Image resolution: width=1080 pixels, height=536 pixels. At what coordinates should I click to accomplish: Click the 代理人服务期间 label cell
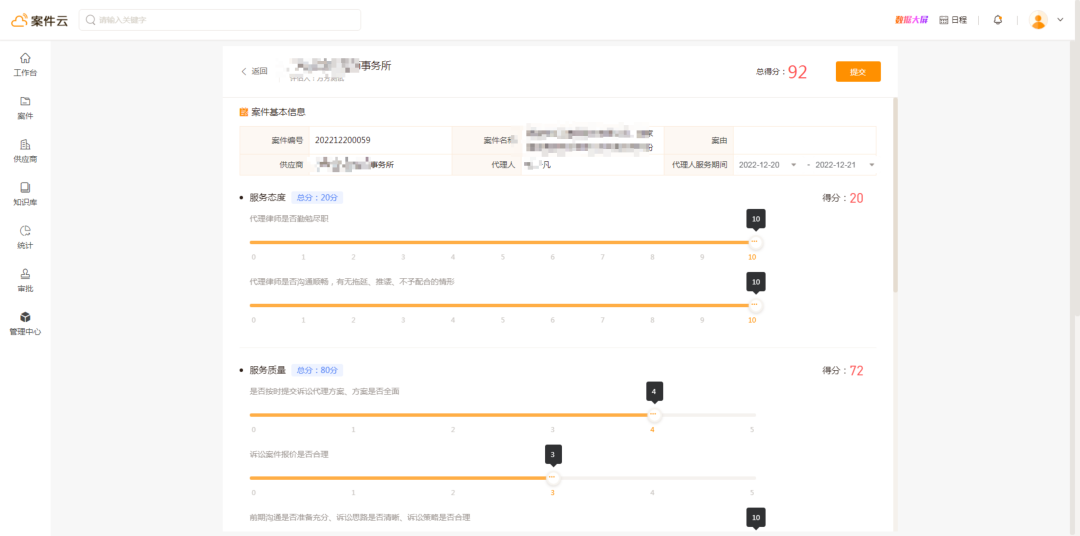pos(698,165)
